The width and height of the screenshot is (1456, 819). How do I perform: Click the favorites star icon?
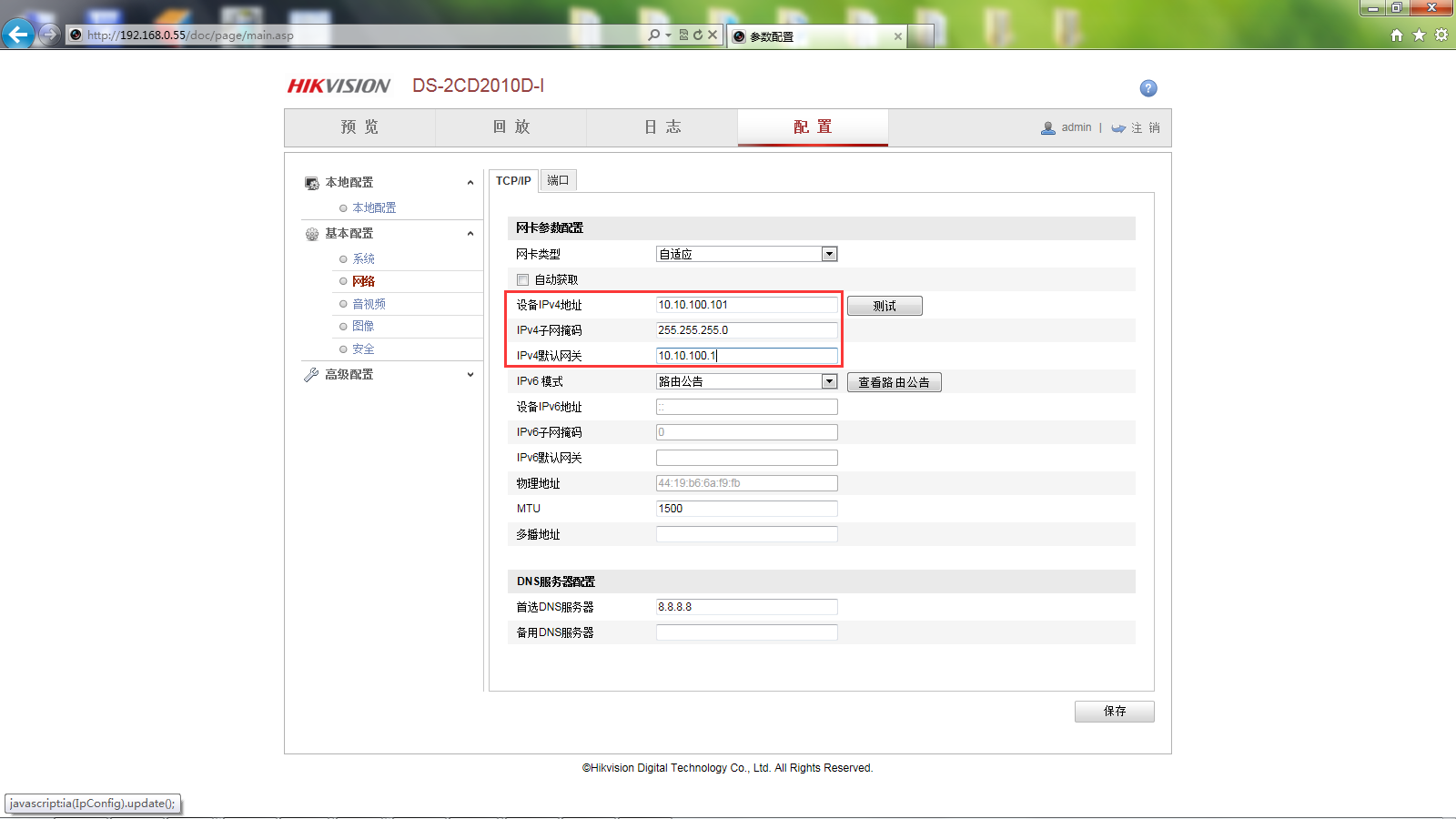1419,35
